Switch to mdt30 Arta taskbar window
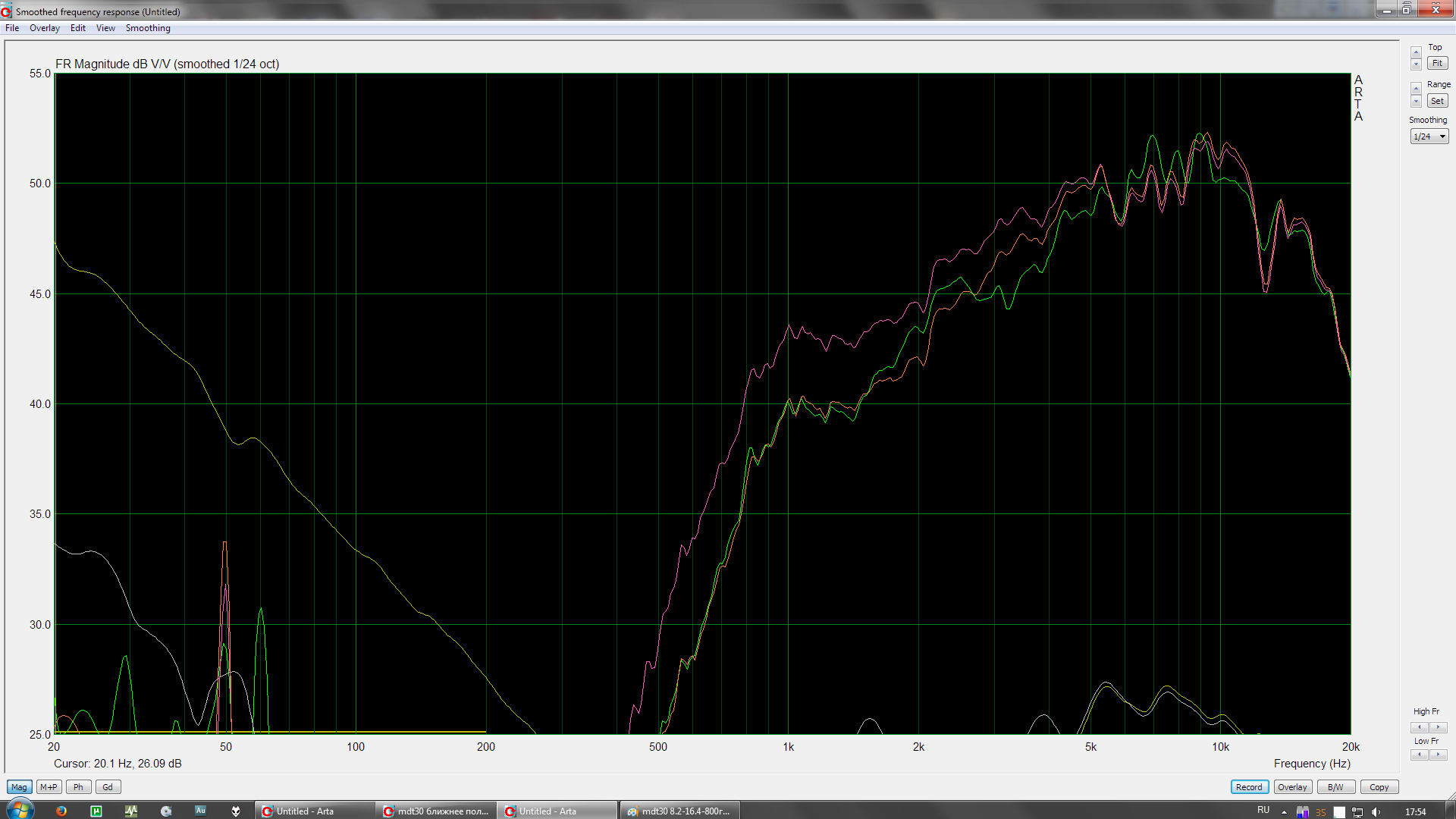Viewport: 1456px width, 819px height. [x=436, y=811]
